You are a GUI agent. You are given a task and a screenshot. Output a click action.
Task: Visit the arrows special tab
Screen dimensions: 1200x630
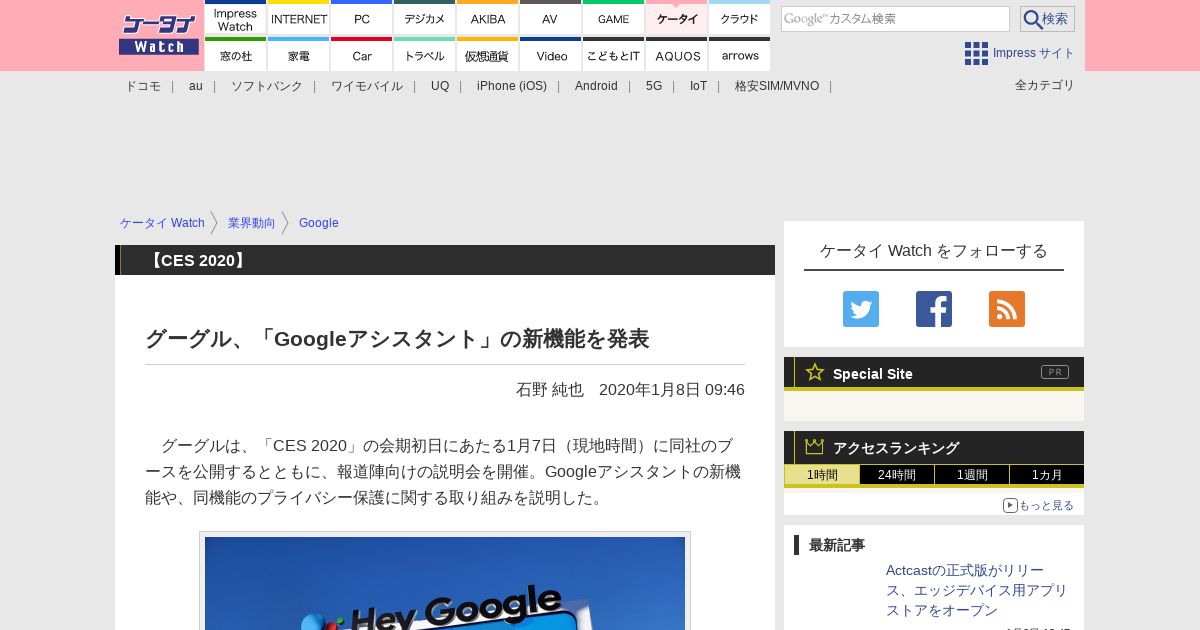click(740, 55)
